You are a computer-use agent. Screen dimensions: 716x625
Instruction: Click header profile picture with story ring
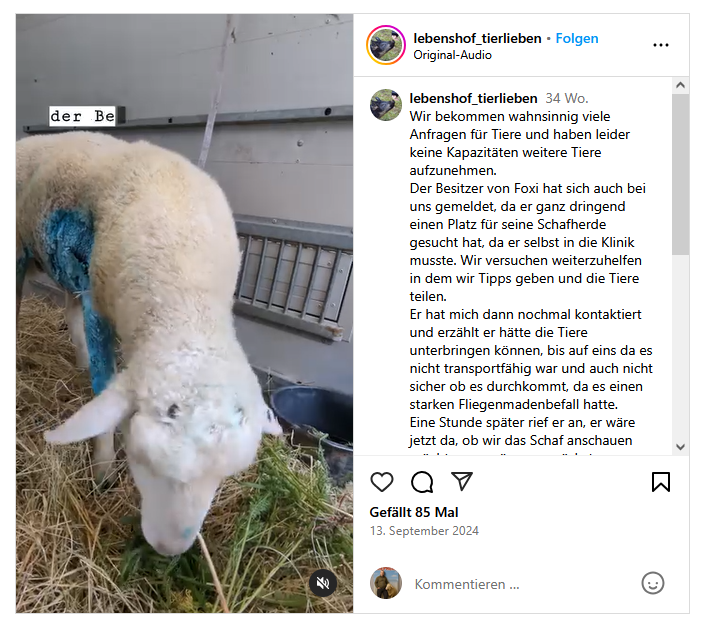(x=386, y=45)
